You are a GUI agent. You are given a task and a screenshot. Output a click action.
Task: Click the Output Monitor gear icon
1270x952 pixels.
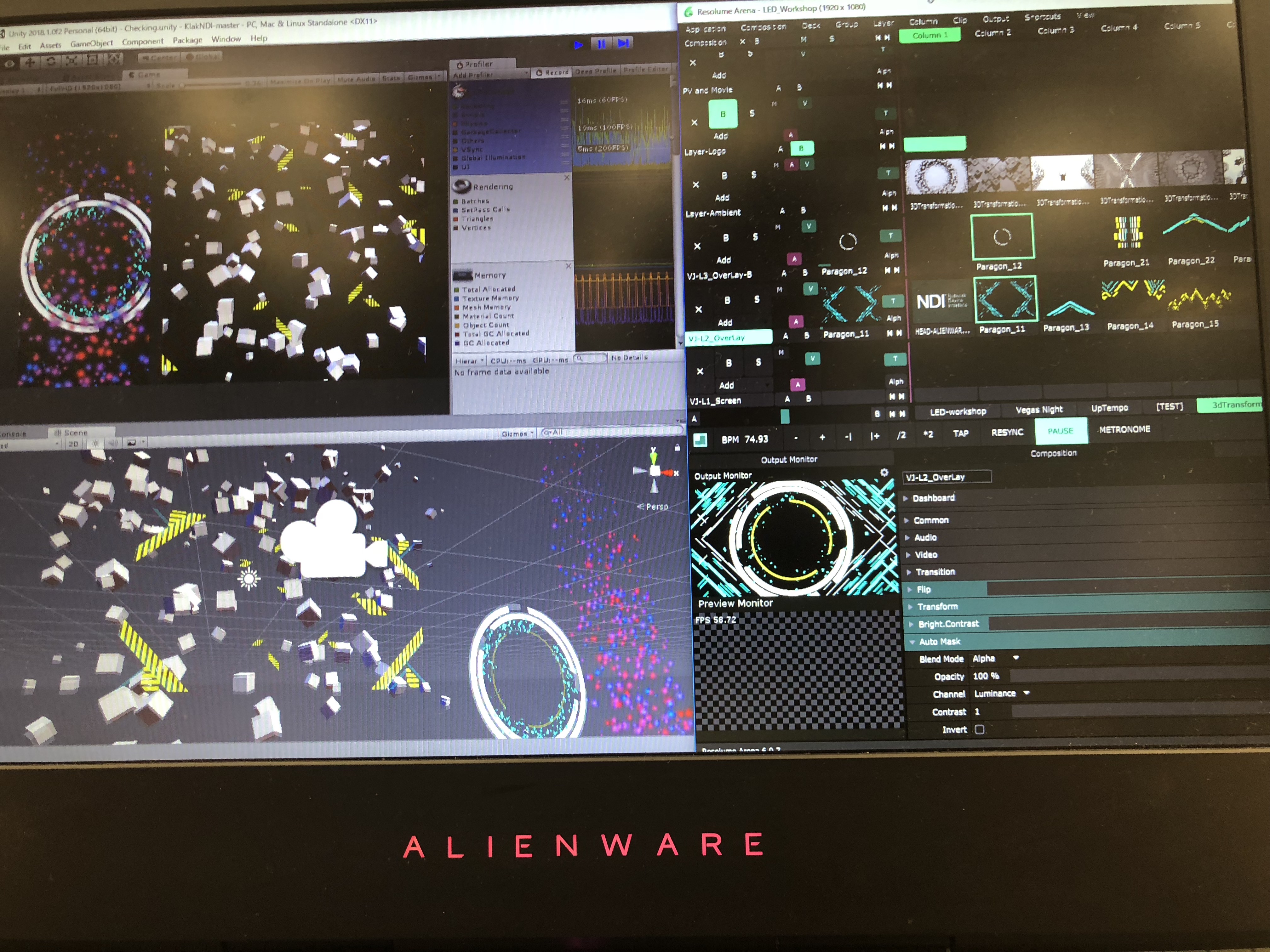tap(884, 472)
